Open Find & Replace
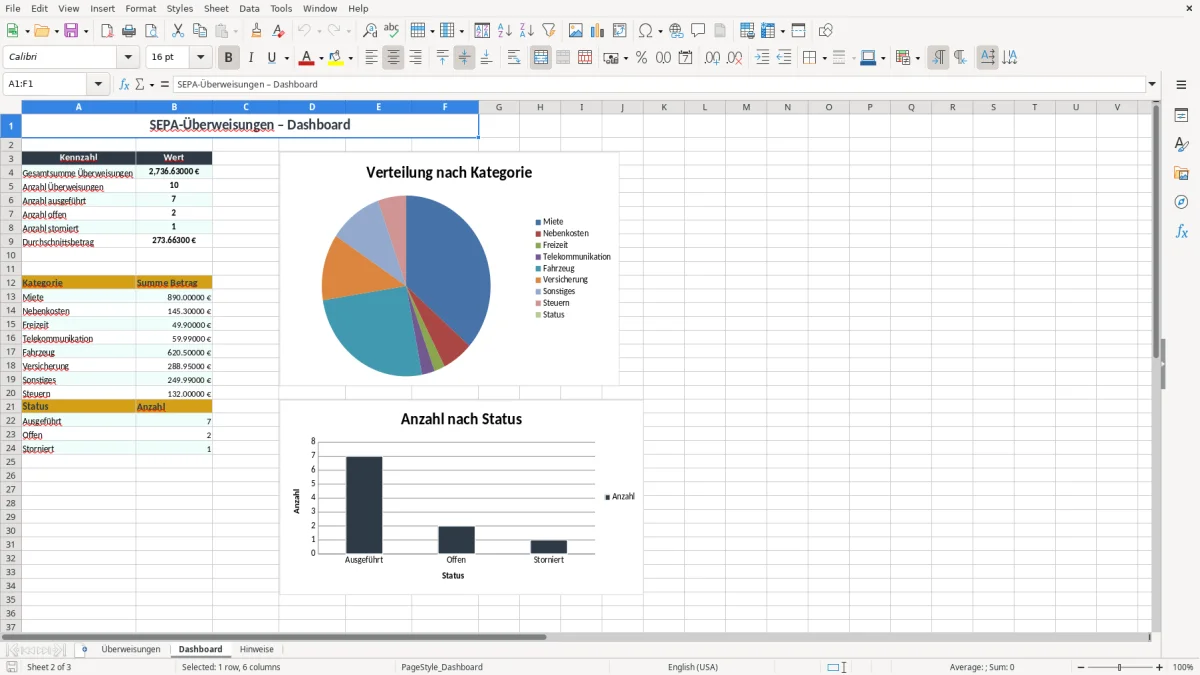Viewport: 1200px width, 675px height. [x=370, y=31]
